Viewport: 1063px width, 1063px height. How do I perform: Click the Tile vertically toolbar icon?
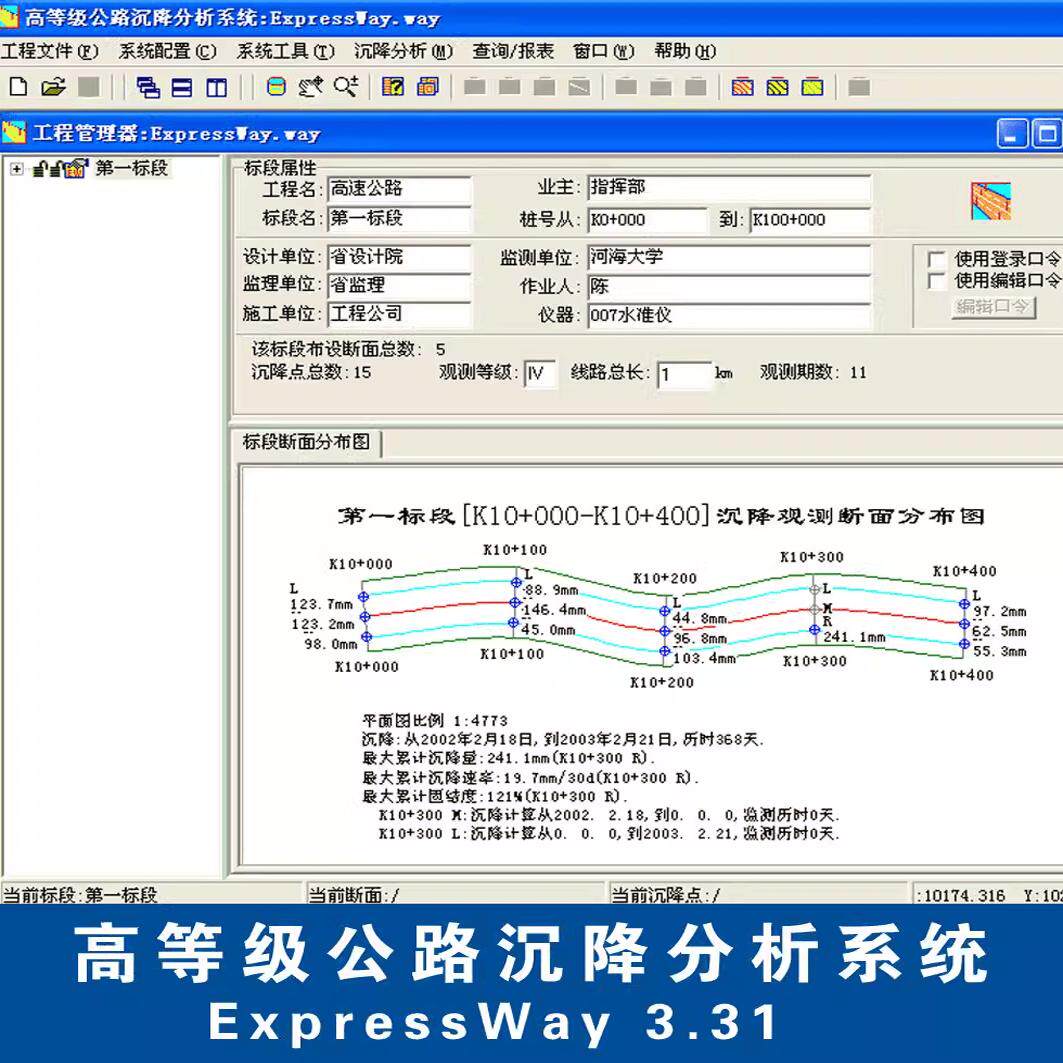(x=216, y=87)
